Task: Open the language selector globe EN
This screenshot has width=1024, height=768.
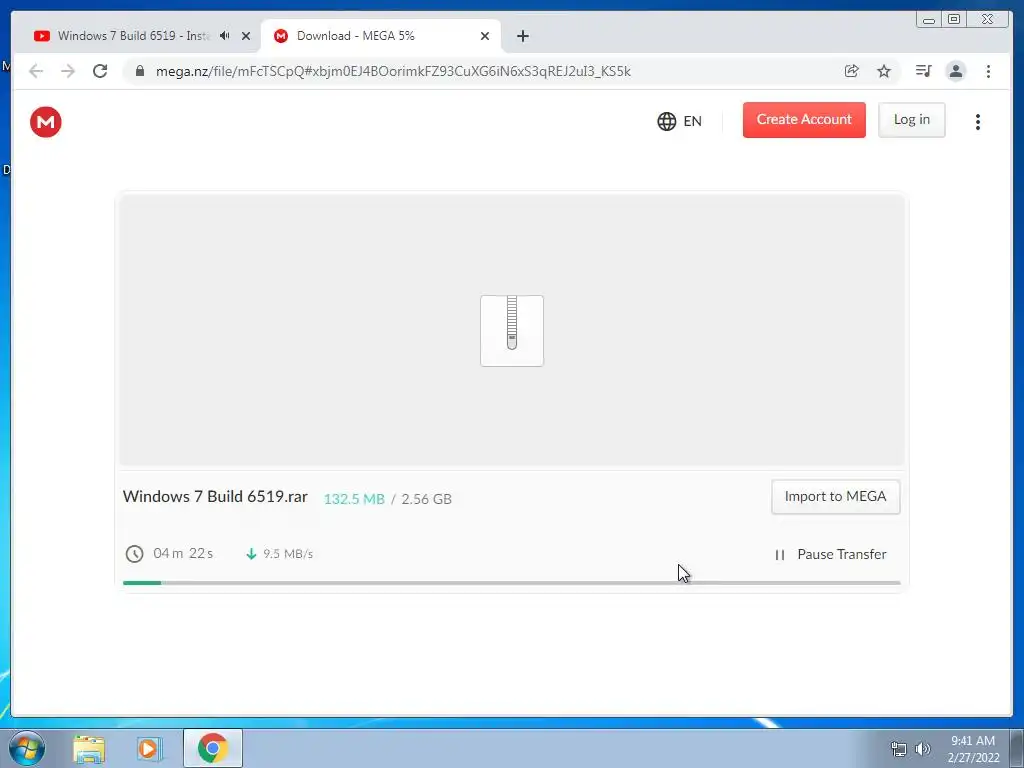Action: [679, 121]
